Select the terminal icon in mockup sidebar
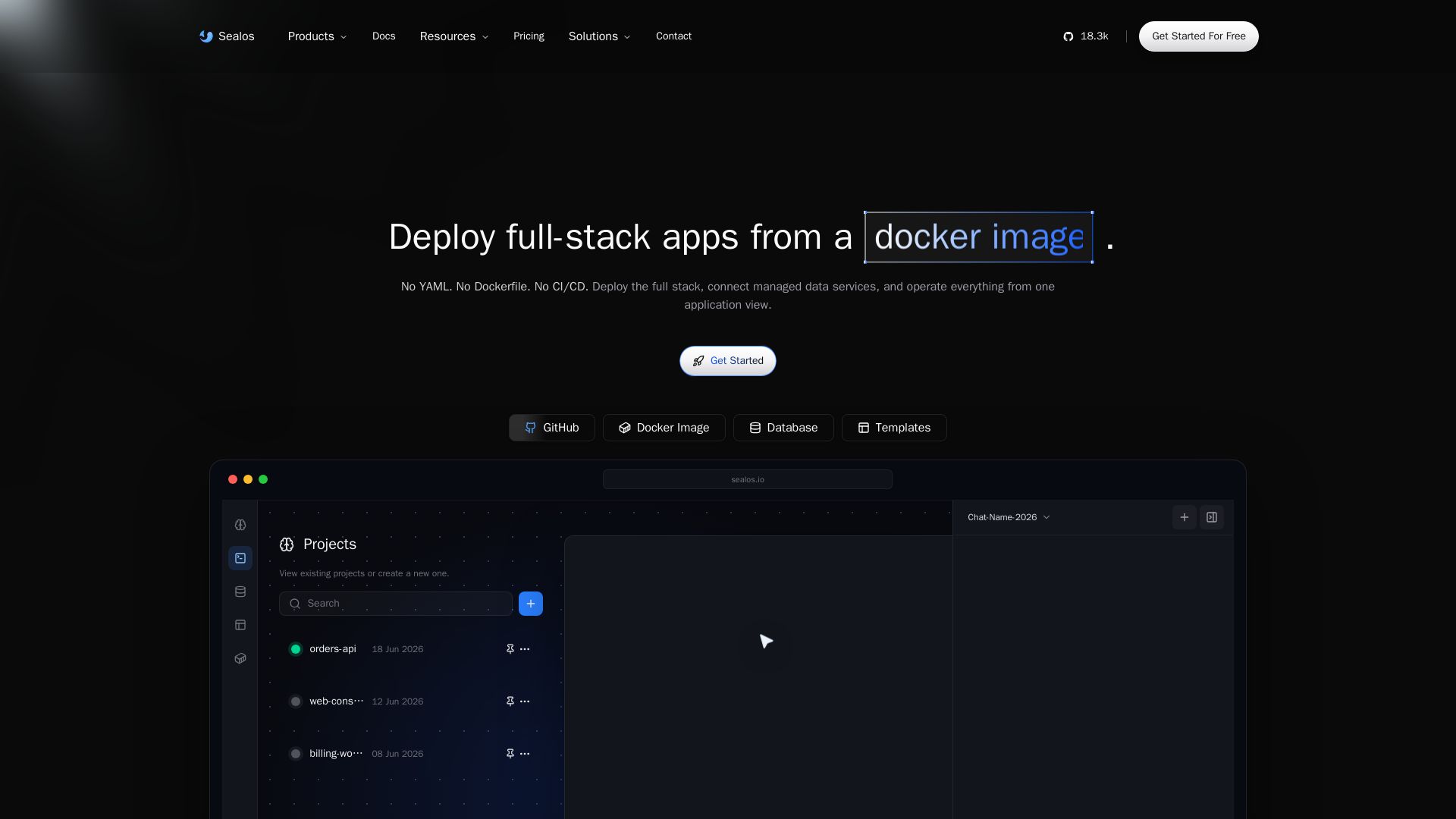This screenshot has height=819, width=1456. pos(240,558)
